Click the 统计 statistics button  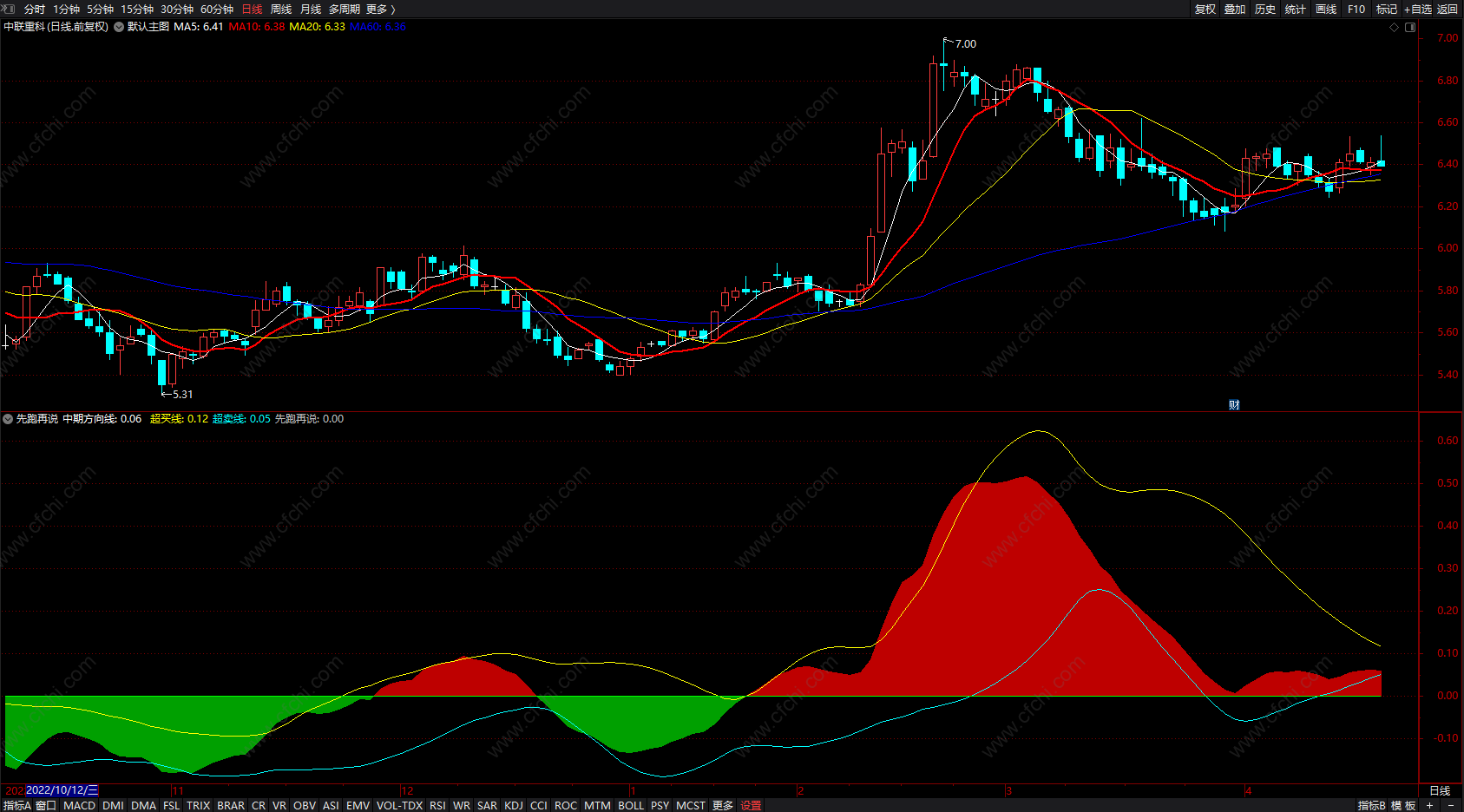pyautogui.click(x=1296, y=9)
